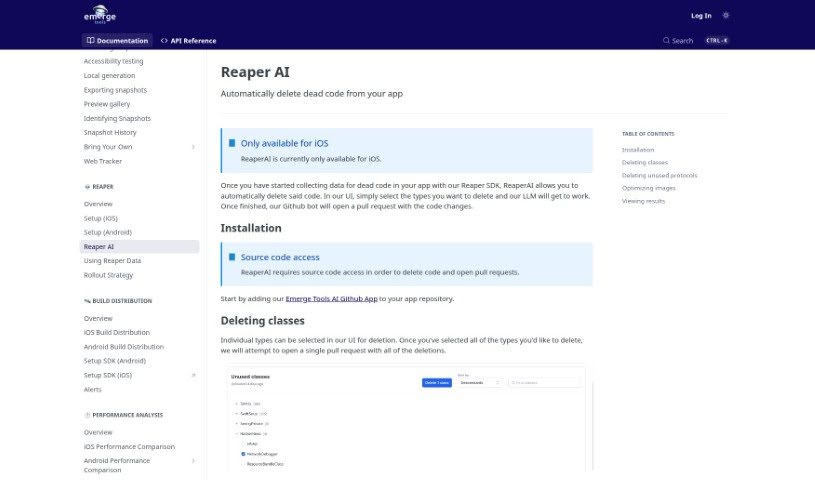
Task: Open the Unused classes screenshot image
Action: 406,420
